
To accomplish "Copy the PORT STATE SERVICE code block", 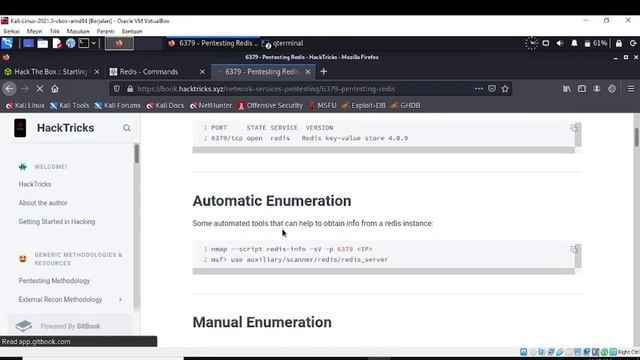I will 574,128.
